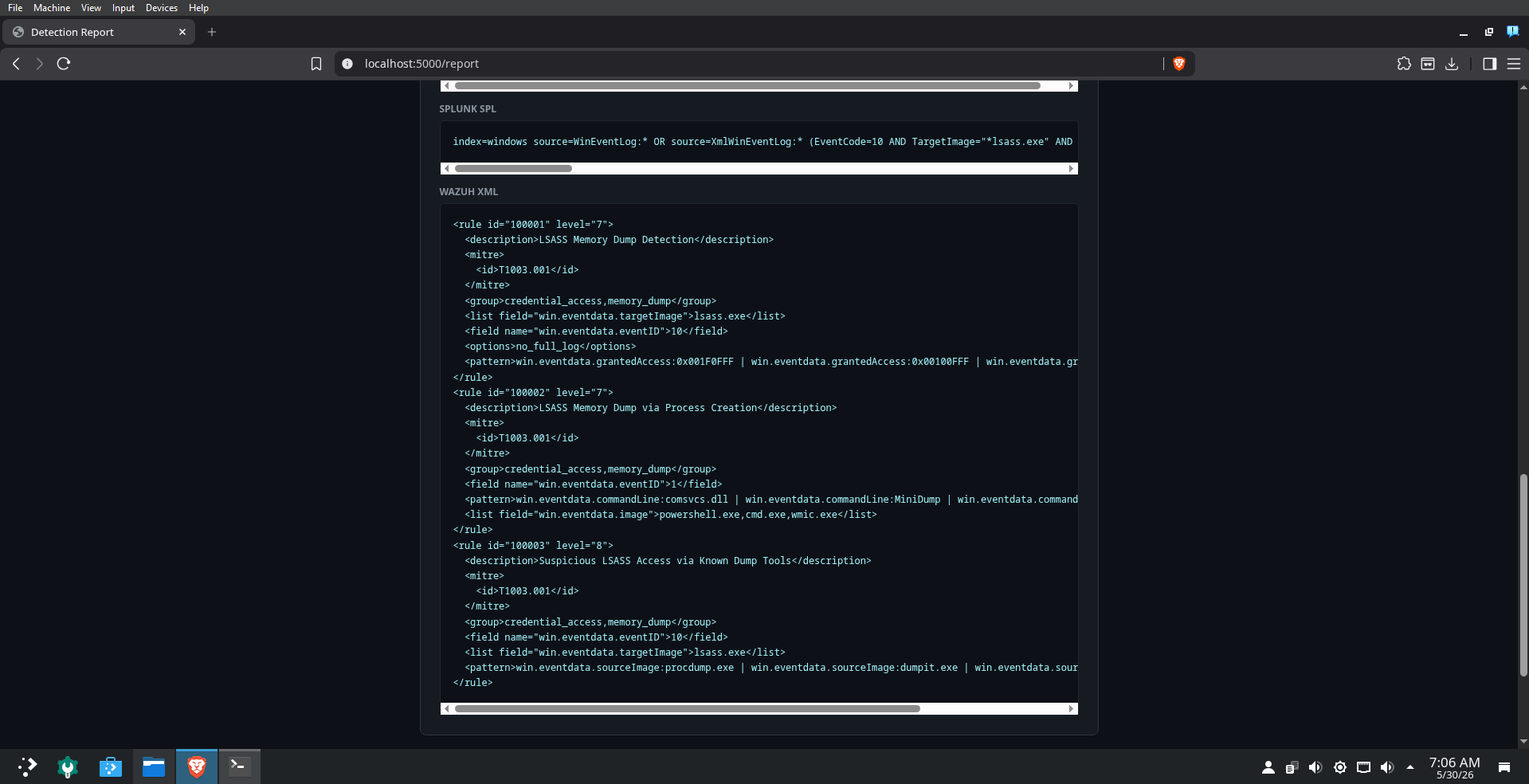This screenshot has height=784, width=1529.
Task: Click the Wazuh XML horizontal scrollbar thumb
Action: tap(687, 708)
